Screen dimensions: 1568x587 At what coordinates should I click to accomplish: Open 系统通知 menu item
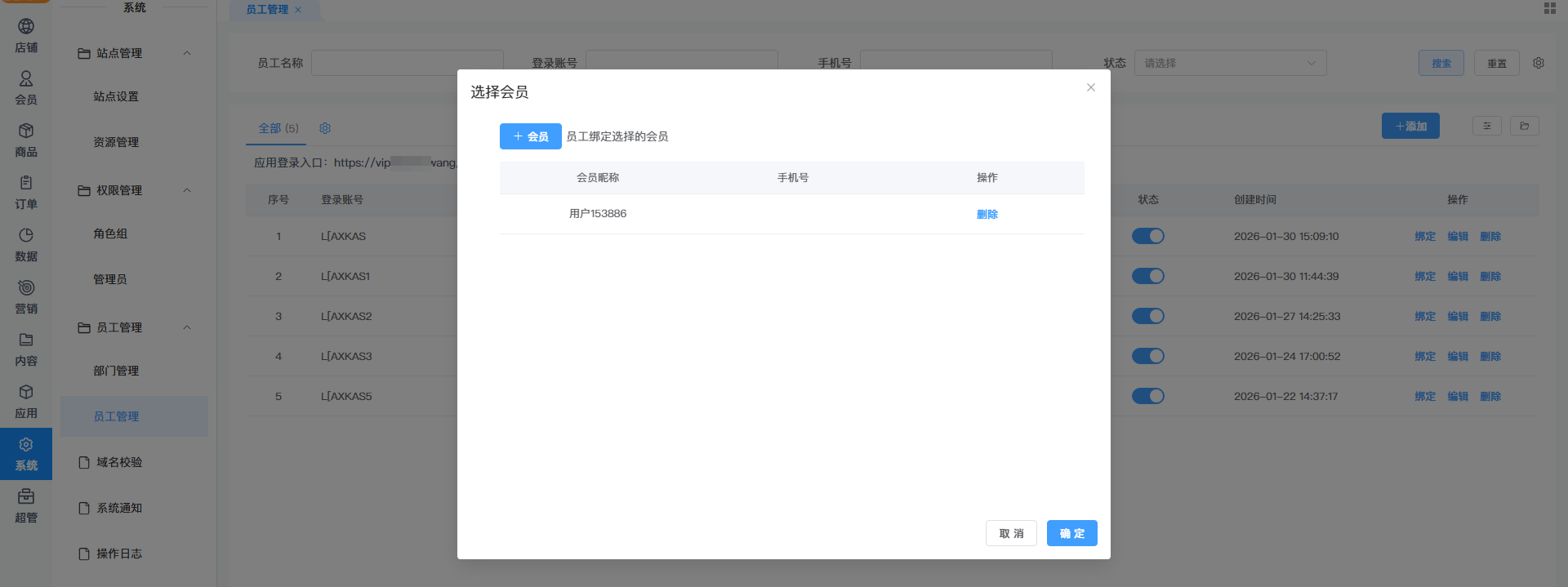coord(119,508)
